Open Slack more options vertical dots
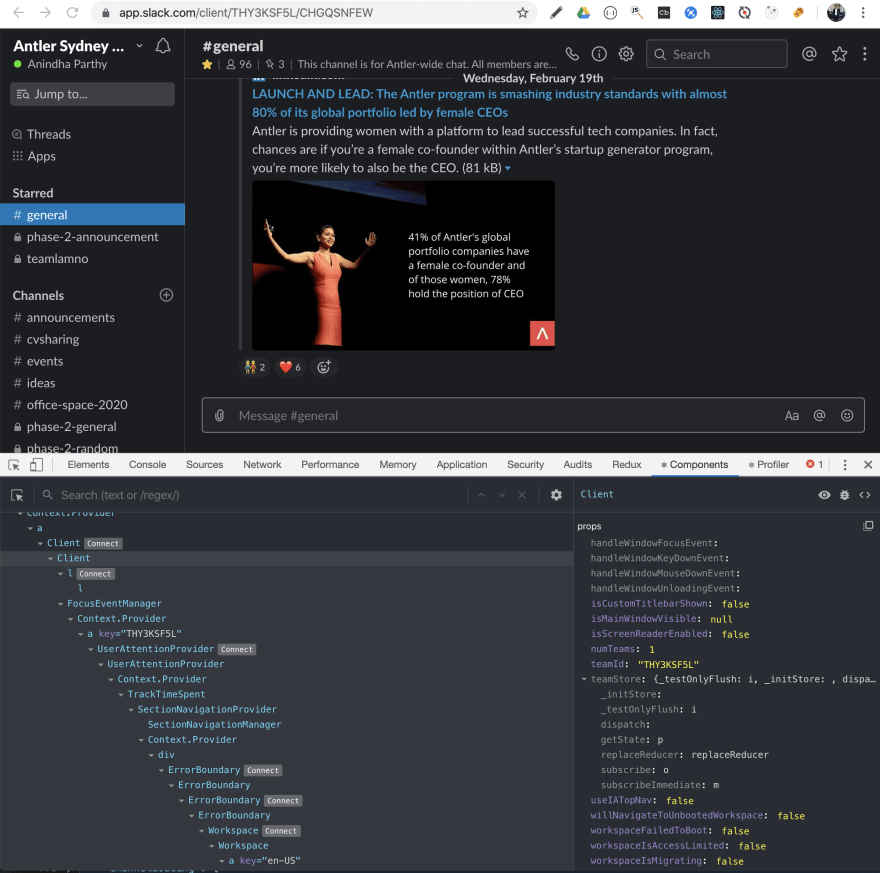This screenshot has width=880, height=873. (x=864, y=54)
